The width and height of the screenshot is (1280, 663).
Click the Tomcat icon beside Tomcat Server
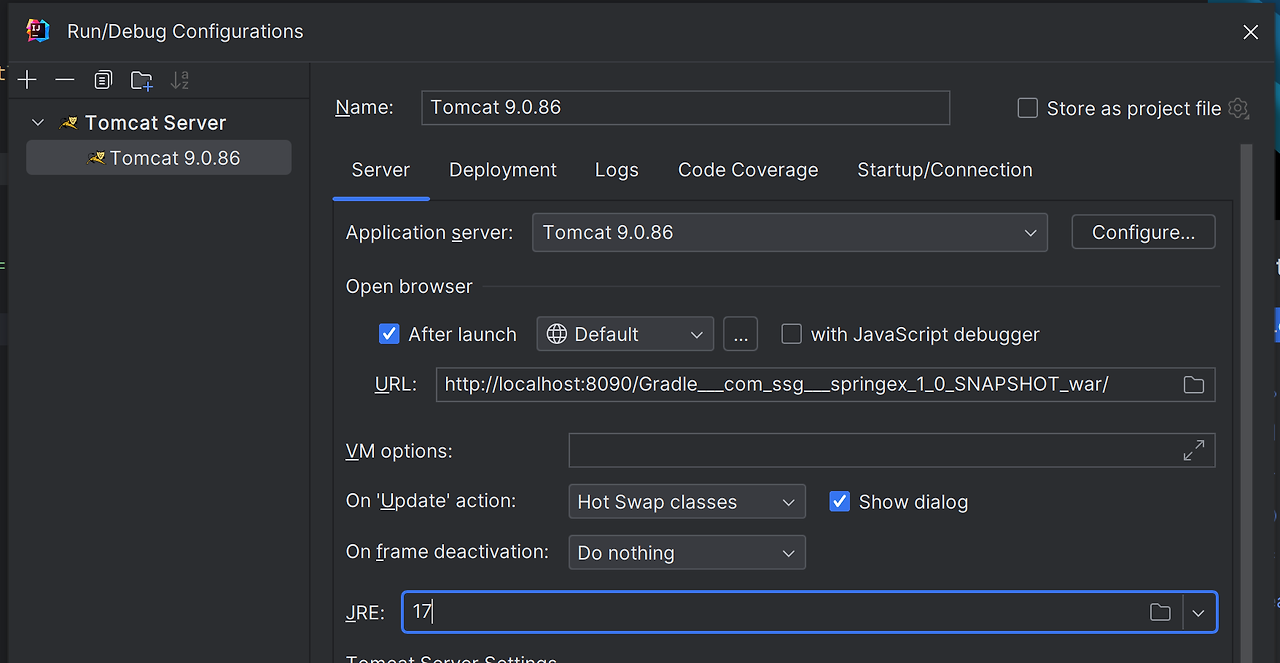click(69, 123)
